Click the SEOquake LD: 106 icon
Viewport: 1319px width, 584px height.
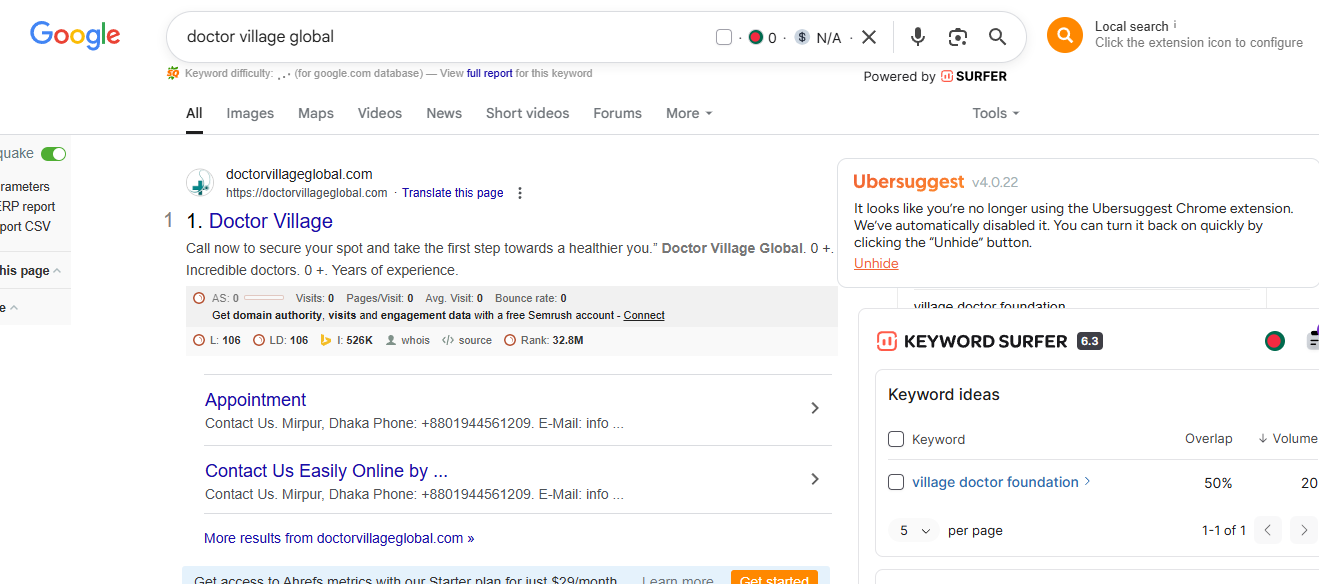(x=259, y=340)
